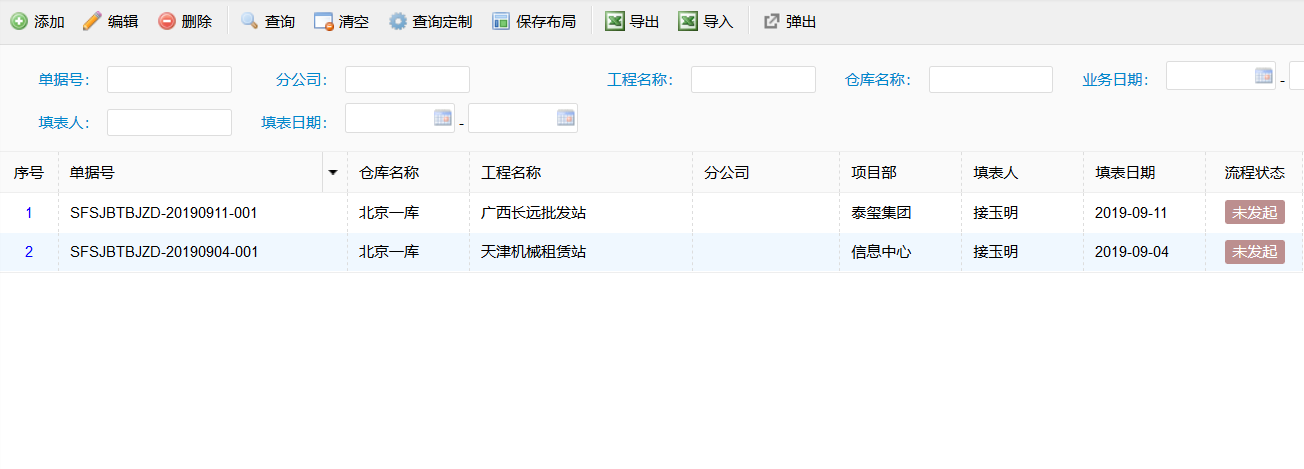The height and width of the screenshot is (469, 1304).
Task: Click the 导入 Excel icon
Action: (688, 21)
